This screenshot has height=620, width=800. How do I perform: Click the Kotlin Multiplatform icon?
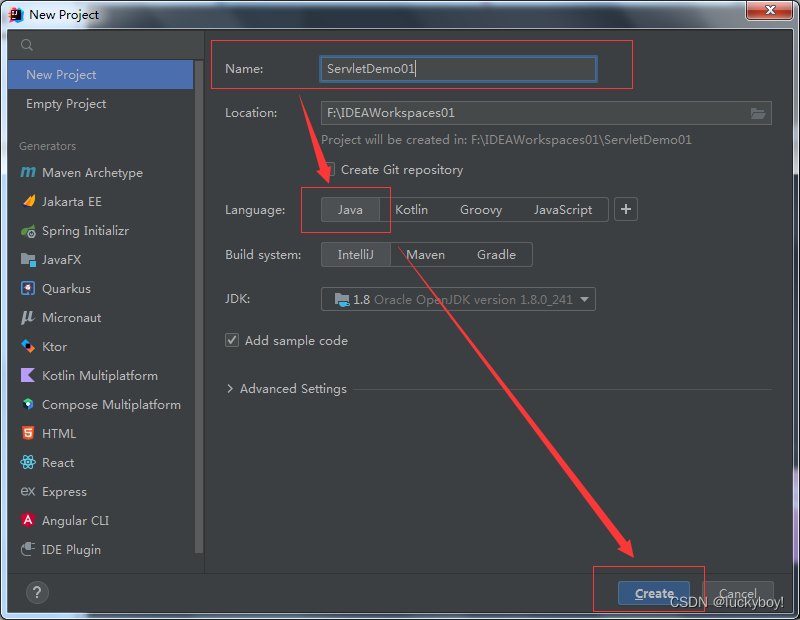click(x=28, y=376)
